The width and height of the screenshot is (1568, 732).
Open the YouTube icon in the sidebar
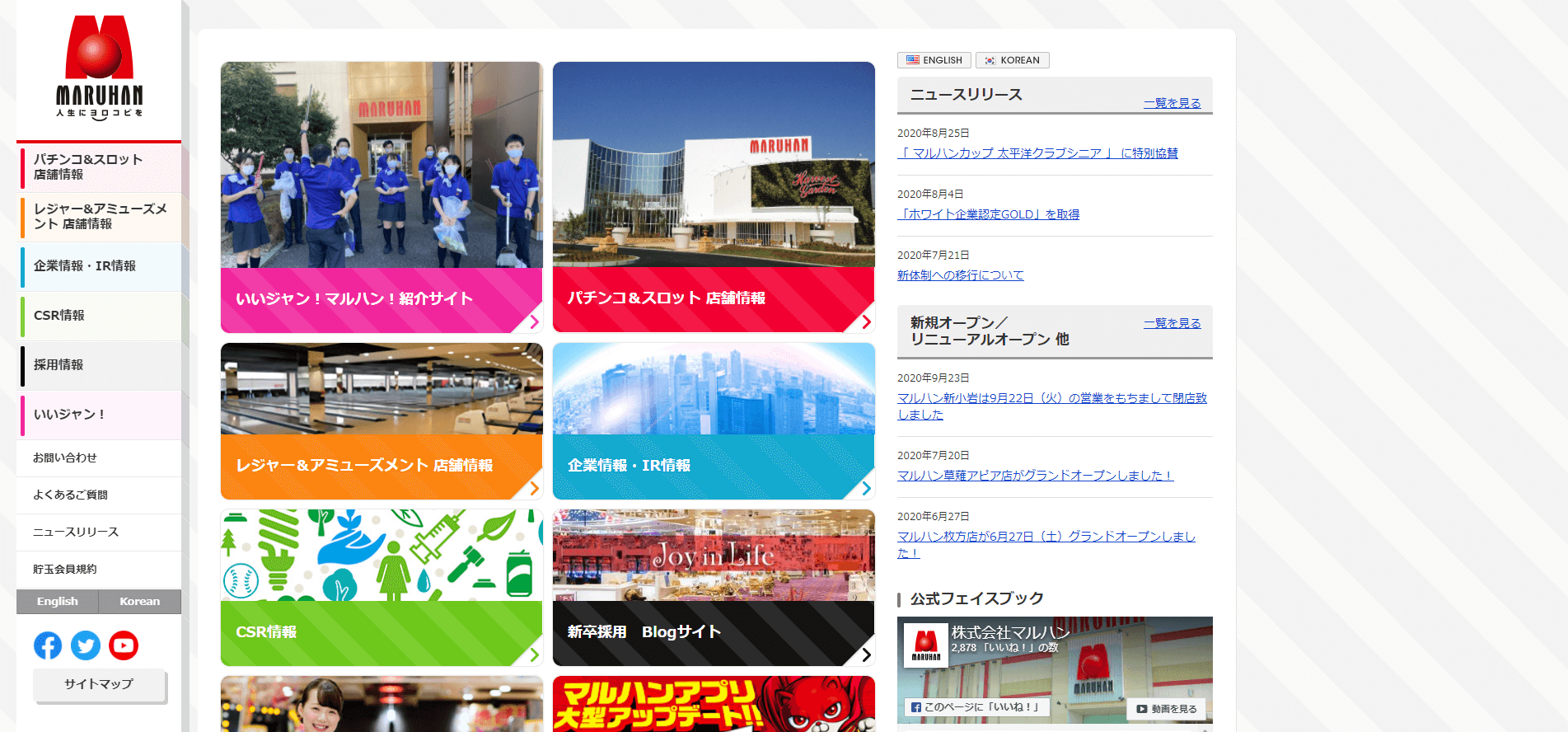[x=124, y=645]
